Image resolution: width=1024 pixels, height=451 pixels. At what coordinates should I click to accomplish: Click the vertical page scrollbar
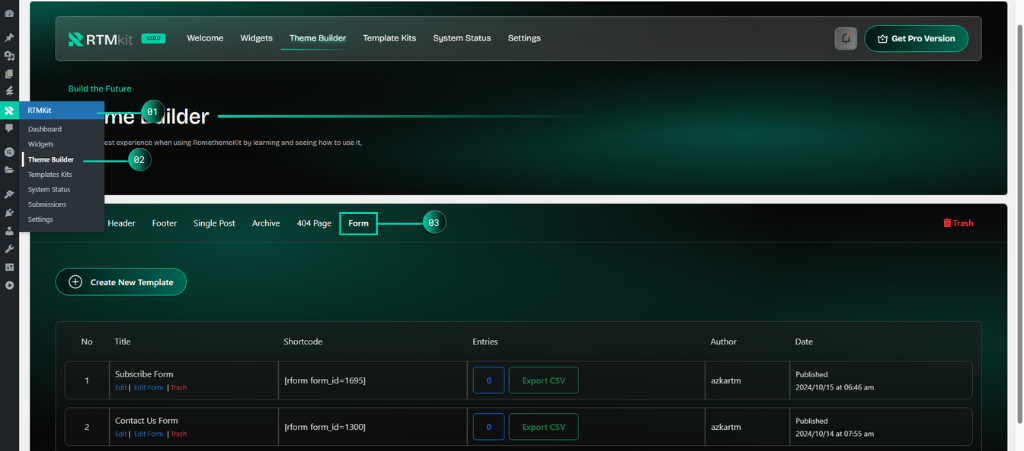click(x=1019, y=225)
